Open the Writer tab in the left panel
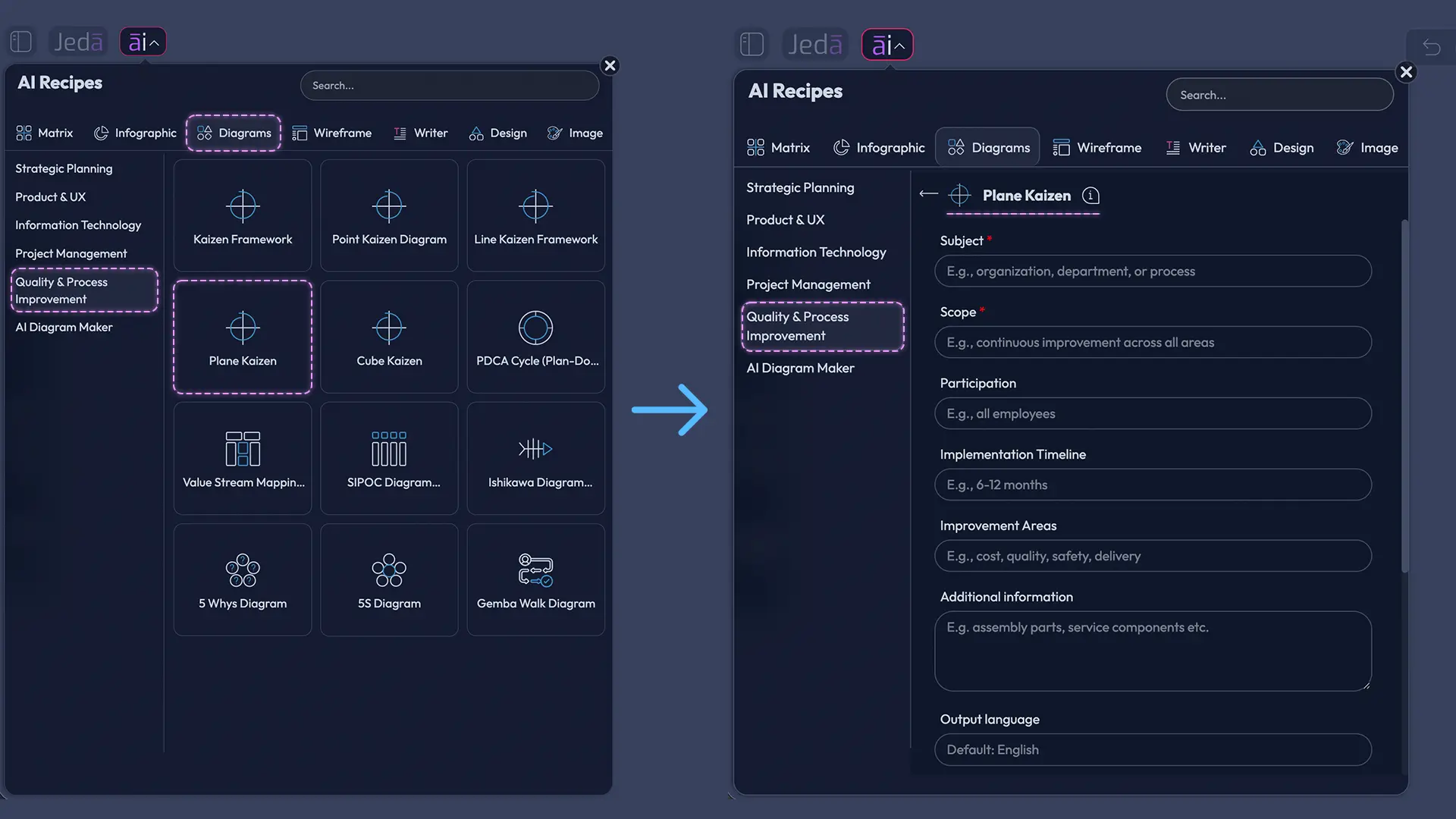 coord(421,133)
